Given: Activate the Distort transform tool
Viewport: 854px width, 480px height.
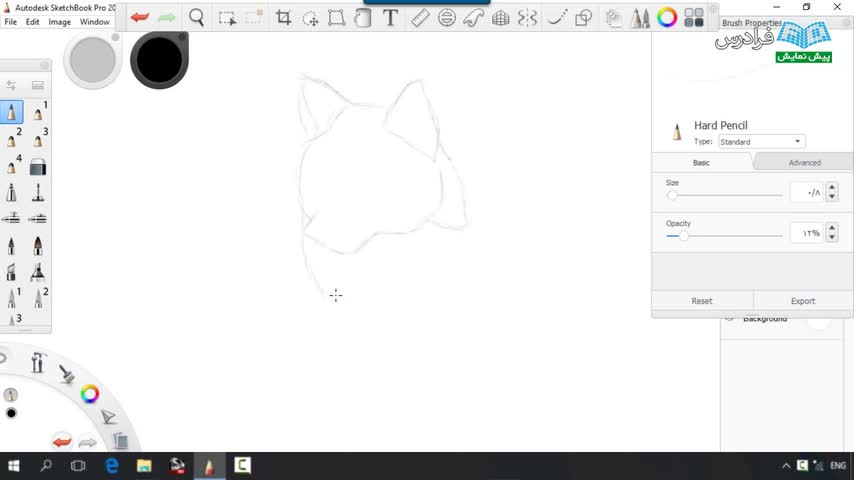Looking at the screenshot, I should (337, 17).
